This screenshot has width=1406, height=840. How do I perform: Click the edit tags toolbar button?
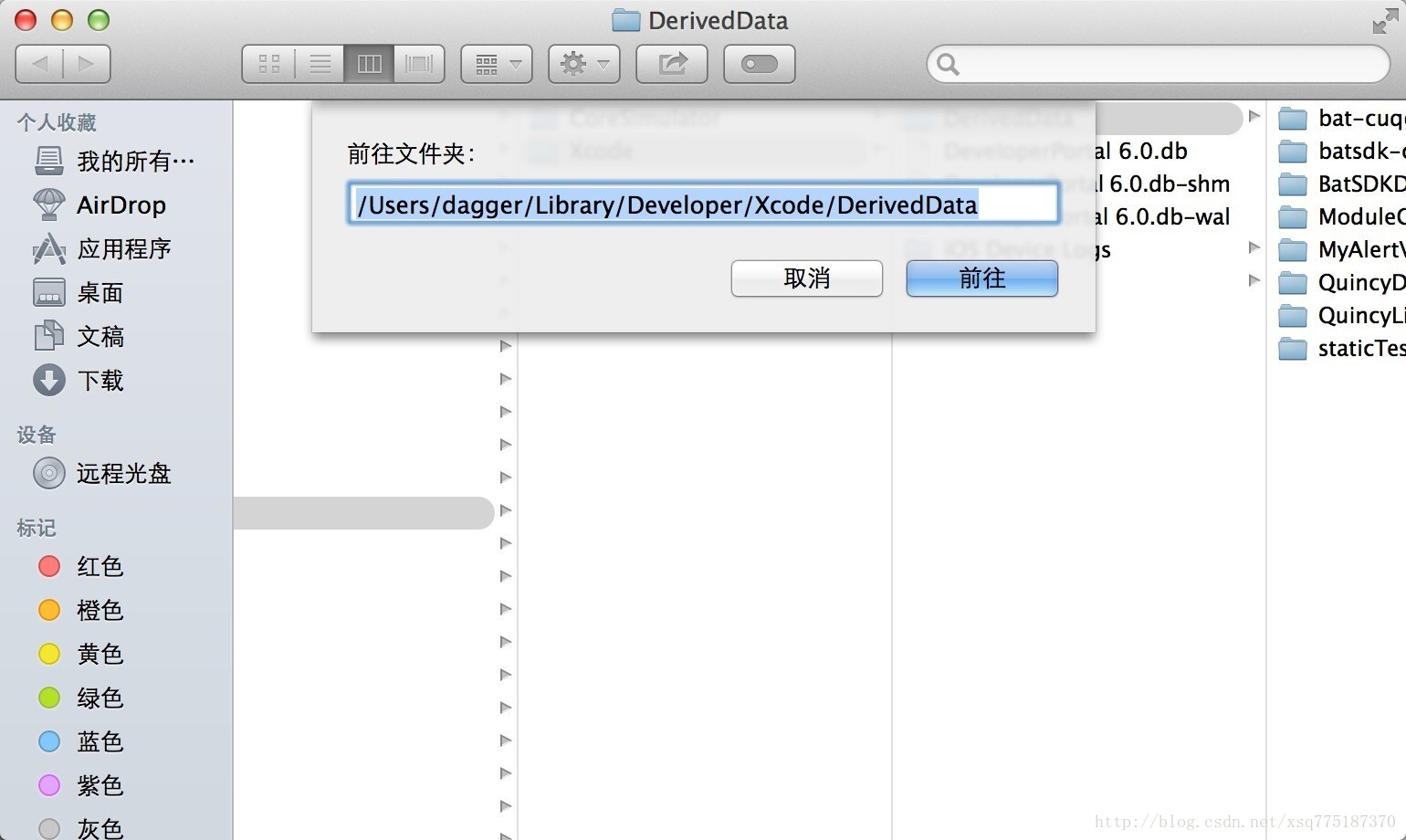click(x=760, y=64)
